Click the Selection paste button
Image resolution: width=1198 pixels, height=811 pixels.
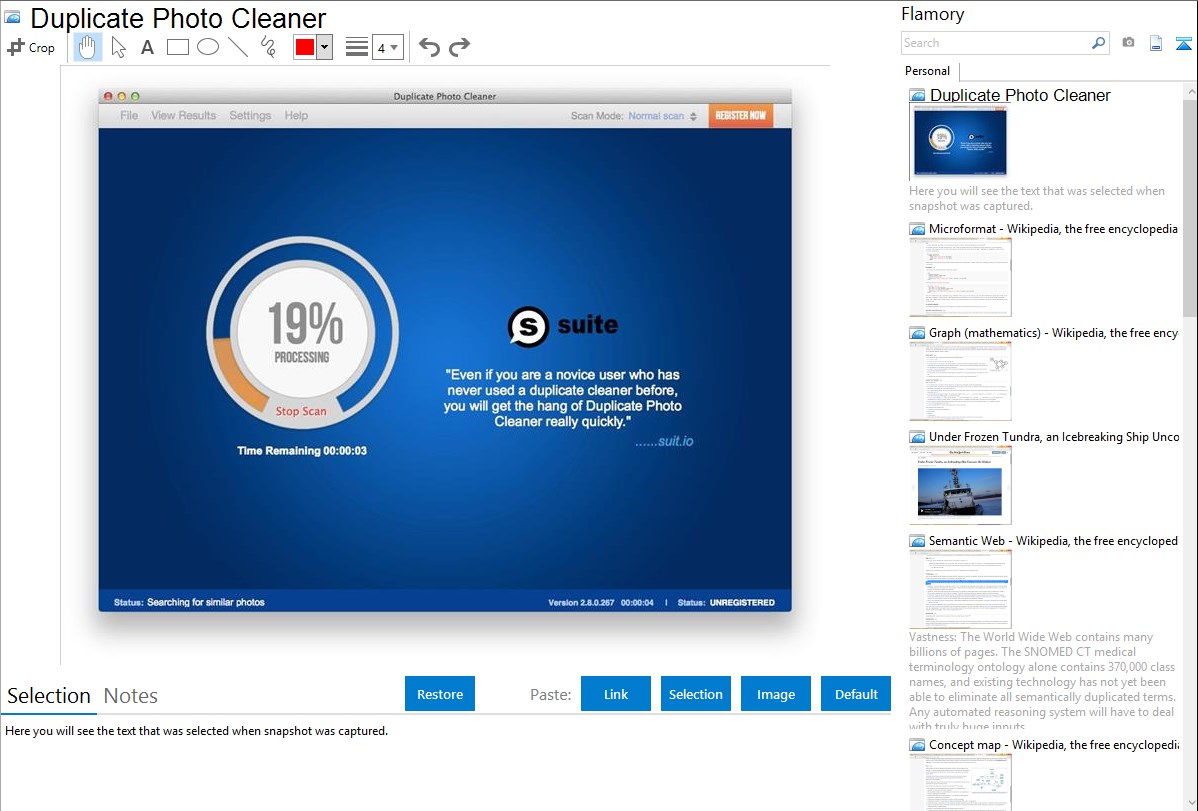click(x=695, y=694)
